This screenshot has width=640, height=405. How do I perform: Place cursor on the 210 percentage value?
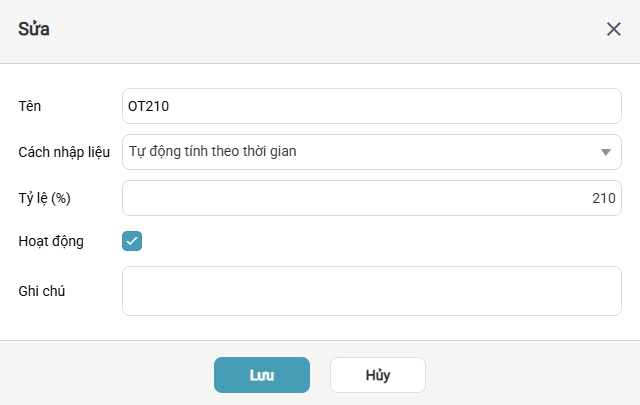point(603,198)
